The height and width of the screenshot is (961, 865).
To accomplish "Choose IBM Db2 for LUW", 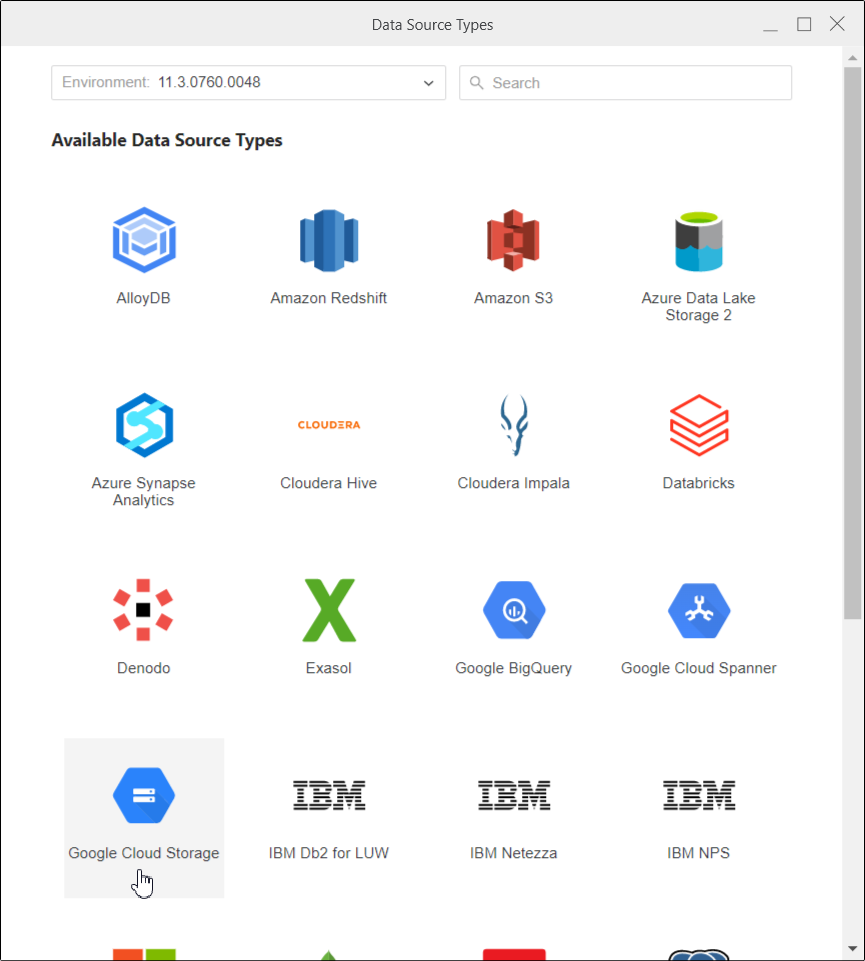I will tap(328, 795).
